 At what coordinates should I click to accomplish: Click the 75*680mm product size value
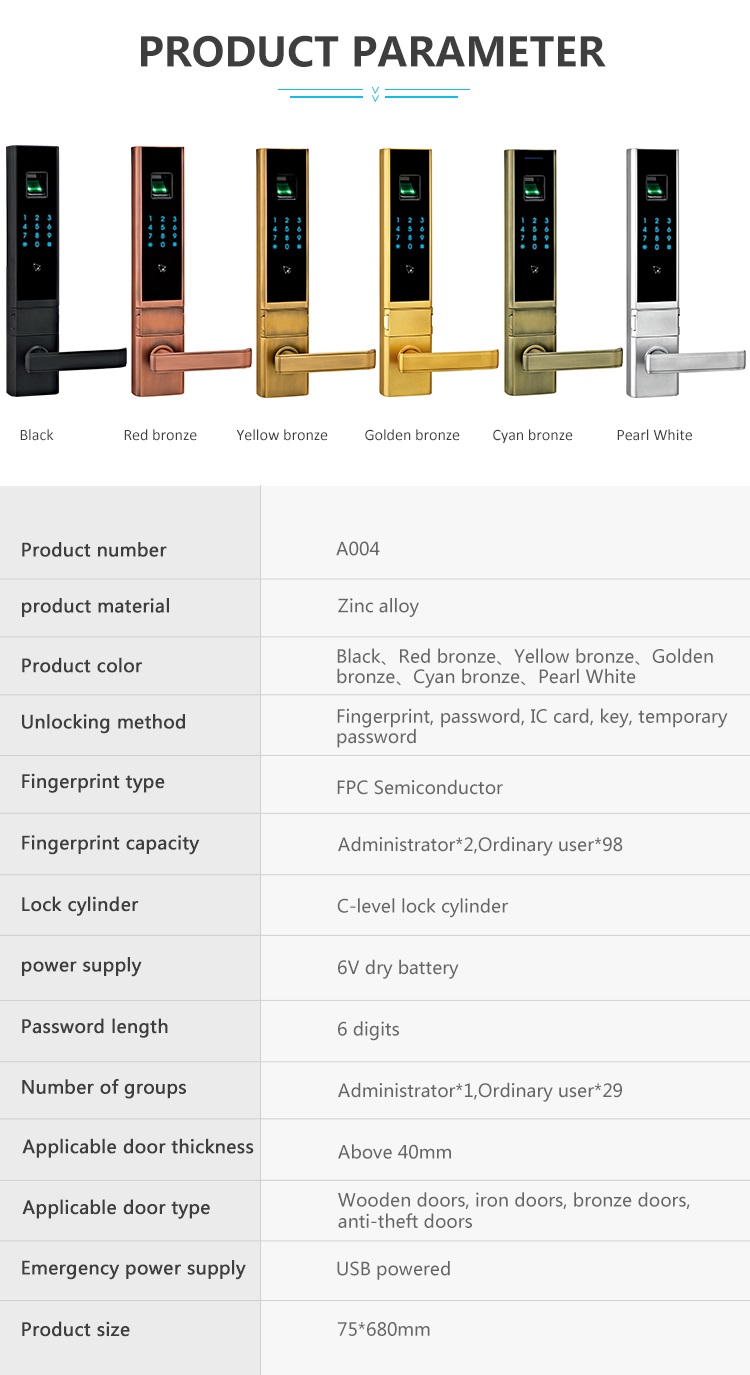pos(384,1329)
